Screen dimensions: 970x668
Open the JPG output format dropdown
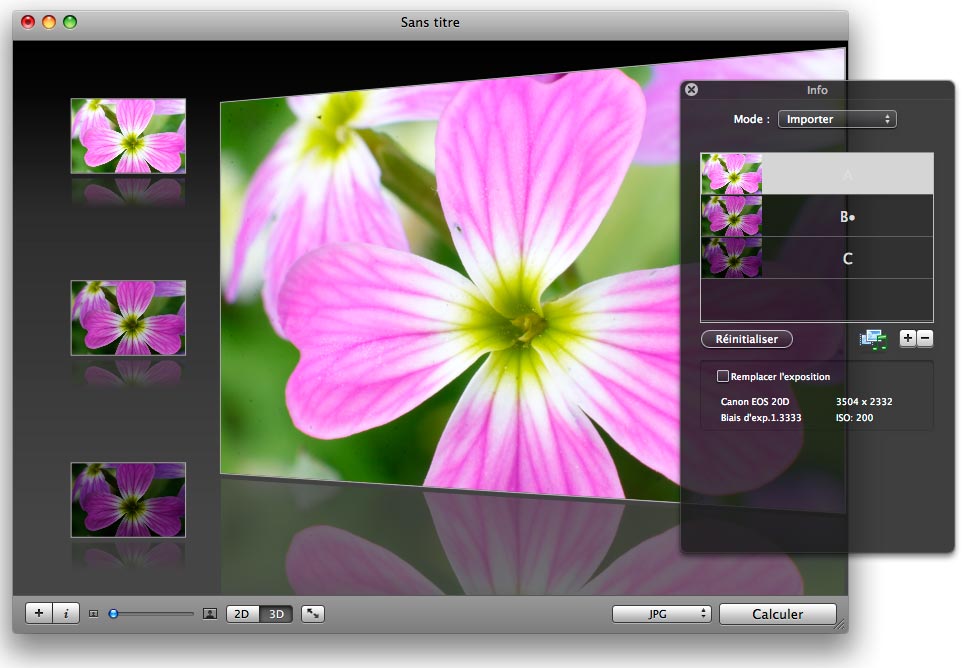661,614
